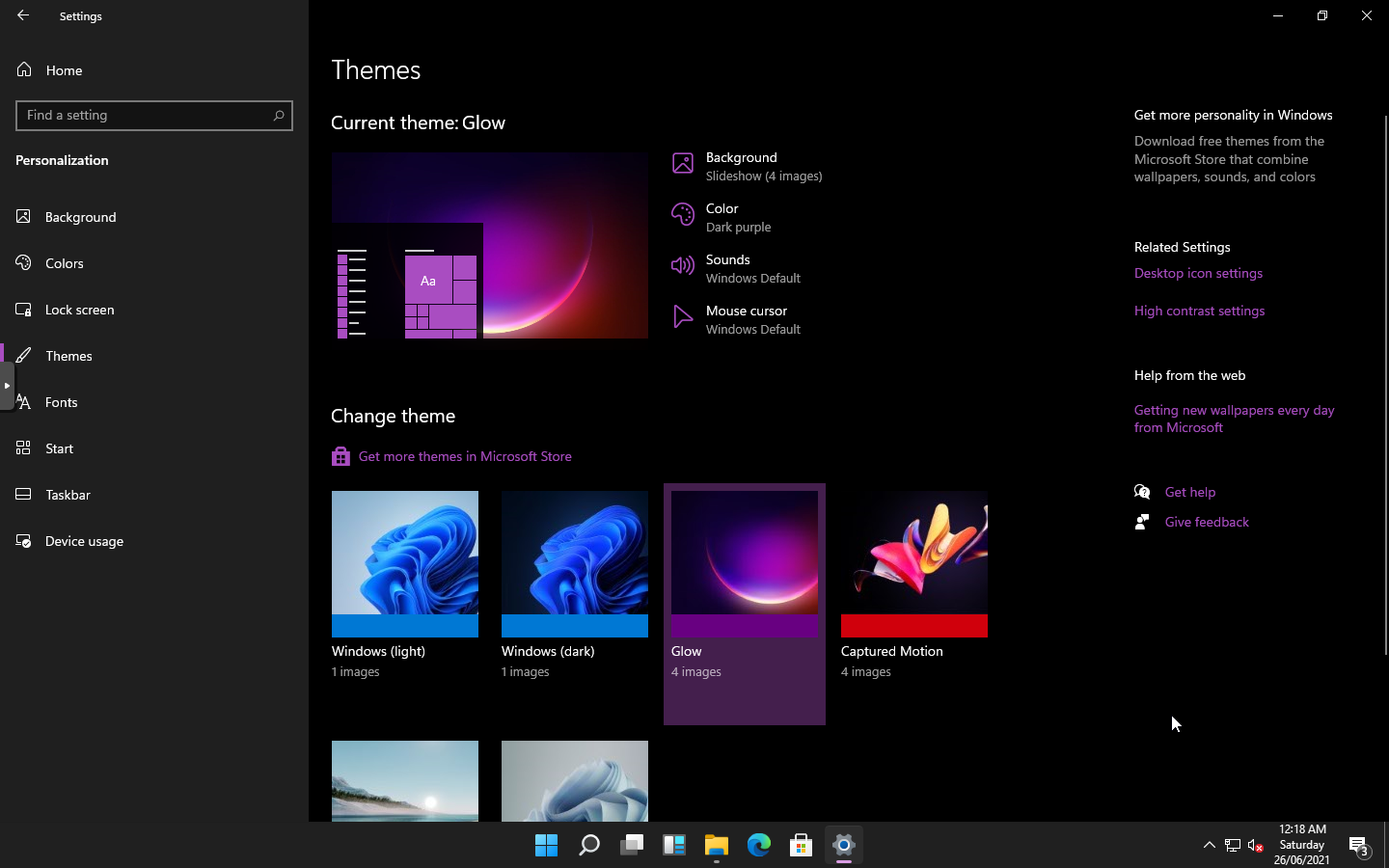This screenshot has width=1389, height=868.
Task: Open the Lock screen settings page
Action: (154, 310)
